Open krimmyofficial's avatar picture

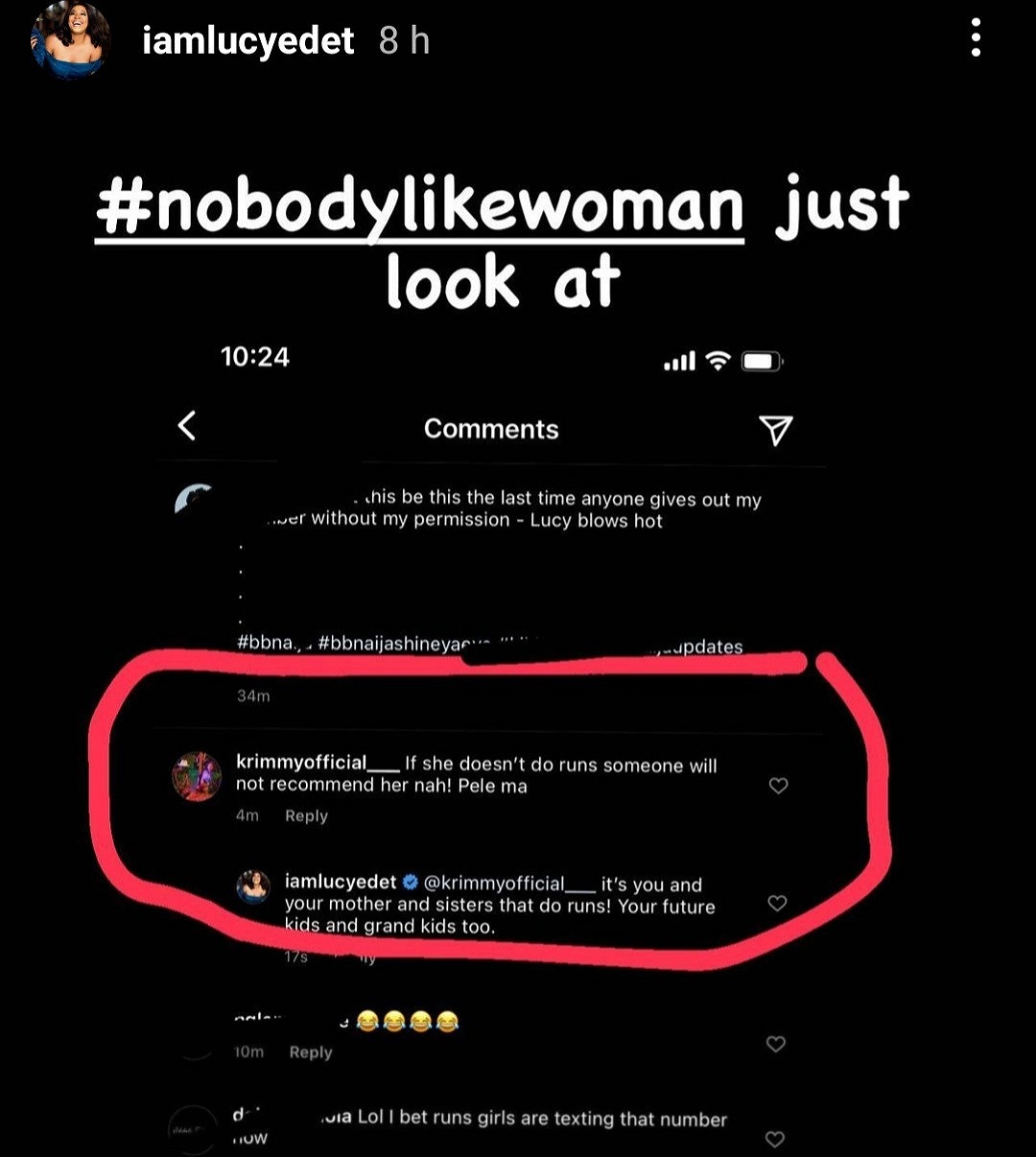point(197,776)
